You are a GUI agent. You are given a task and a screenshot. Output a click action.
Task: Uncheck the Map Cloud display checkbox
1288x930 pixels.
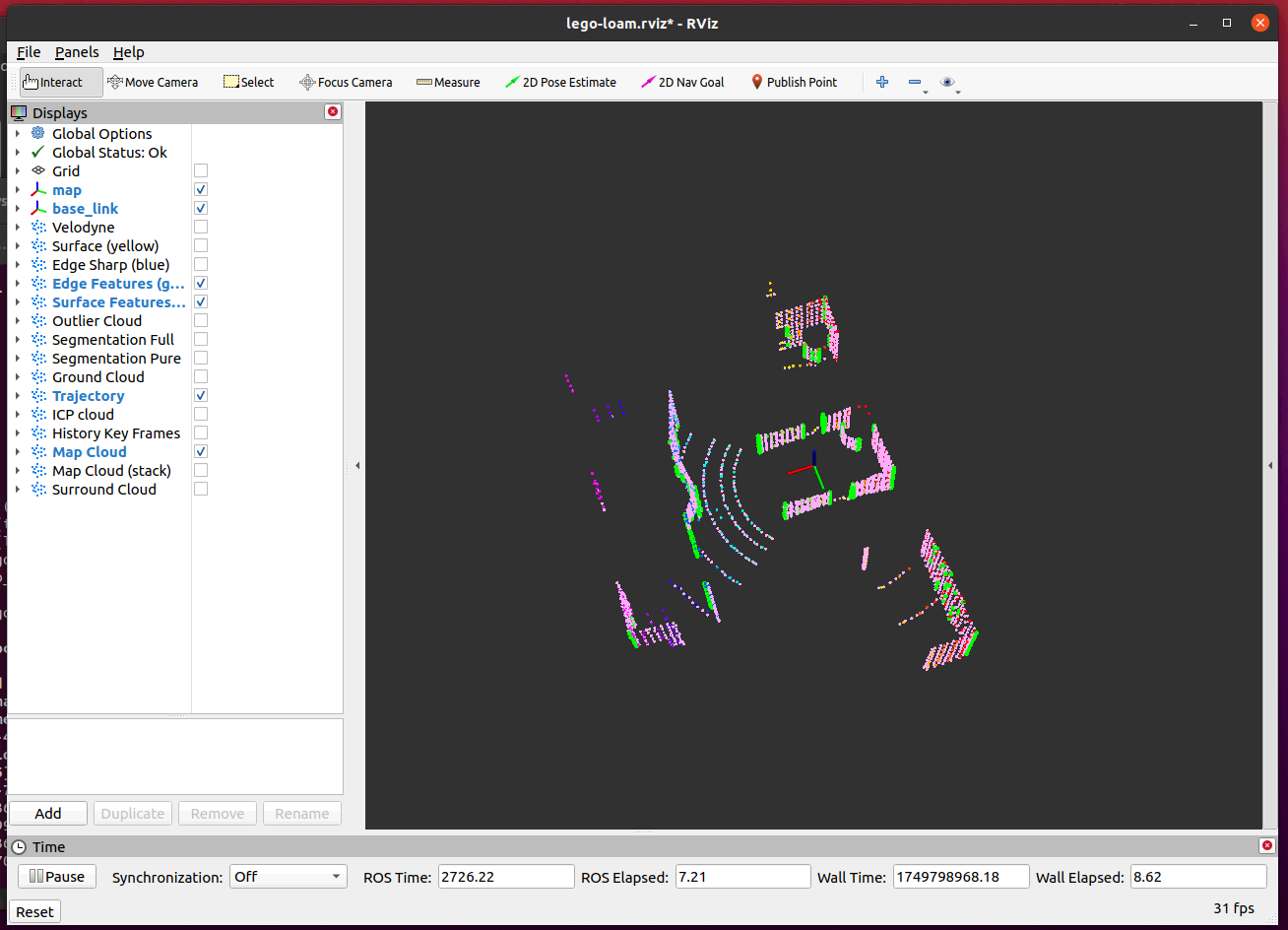coord(201,451)
